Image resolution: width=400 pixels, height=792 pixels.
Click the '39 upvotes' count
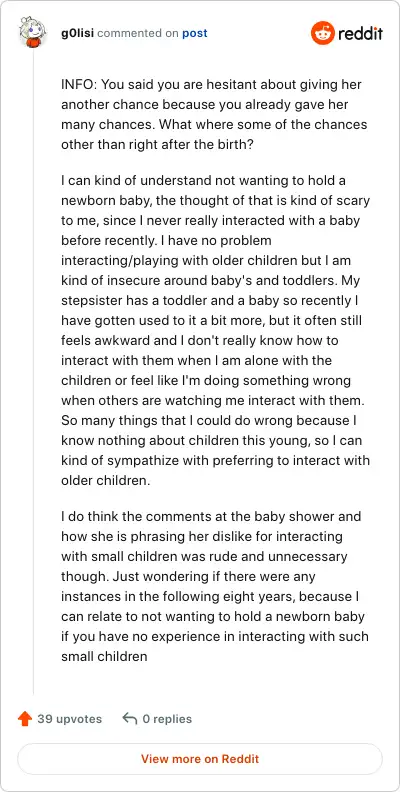click(x=70, y=719)
